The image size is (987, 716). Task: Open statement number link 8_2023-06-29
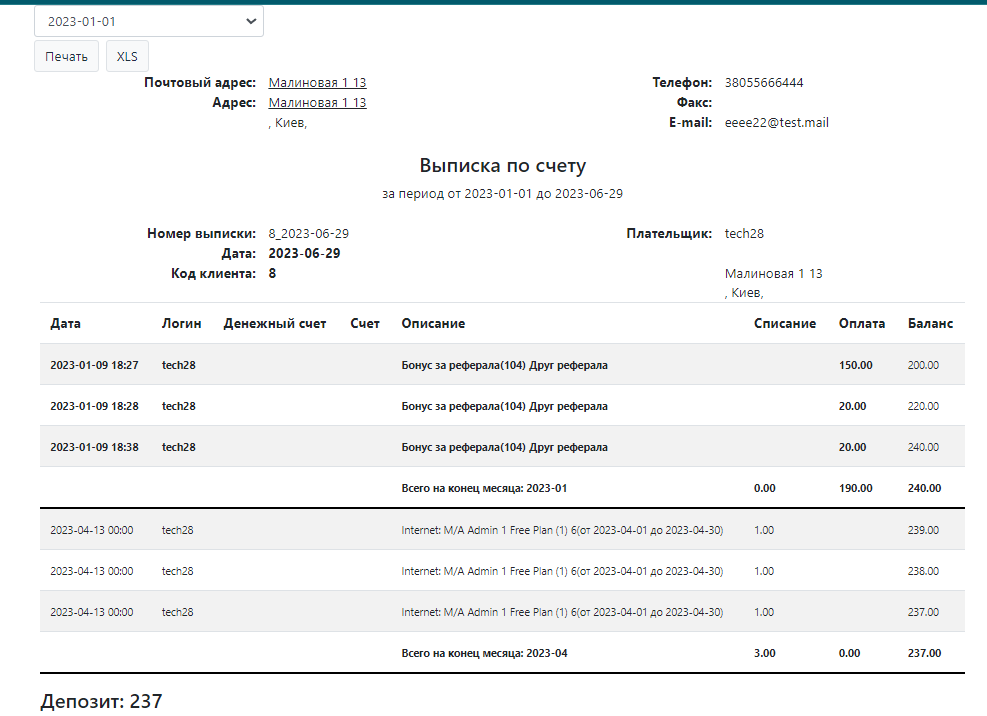pyautogui.click(x=308, y=234)
